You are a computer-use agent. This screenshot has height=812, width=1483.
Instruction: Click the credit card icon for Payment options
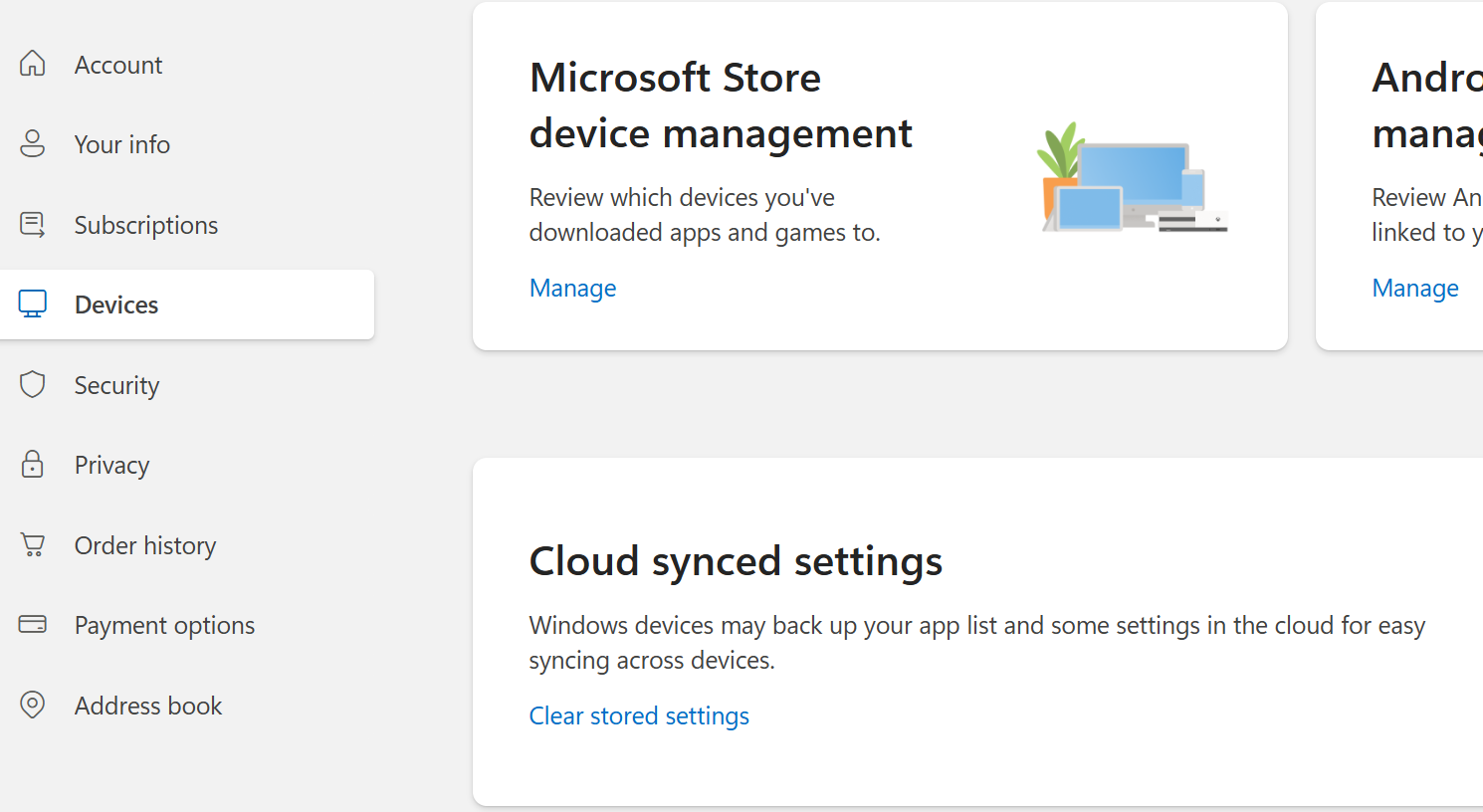33,625
